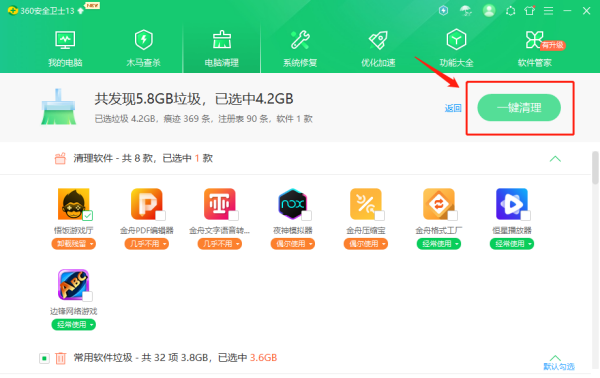The image size is (600, 378).
Task: Click the 默认勾选 link
Action: tap(559, 367)
